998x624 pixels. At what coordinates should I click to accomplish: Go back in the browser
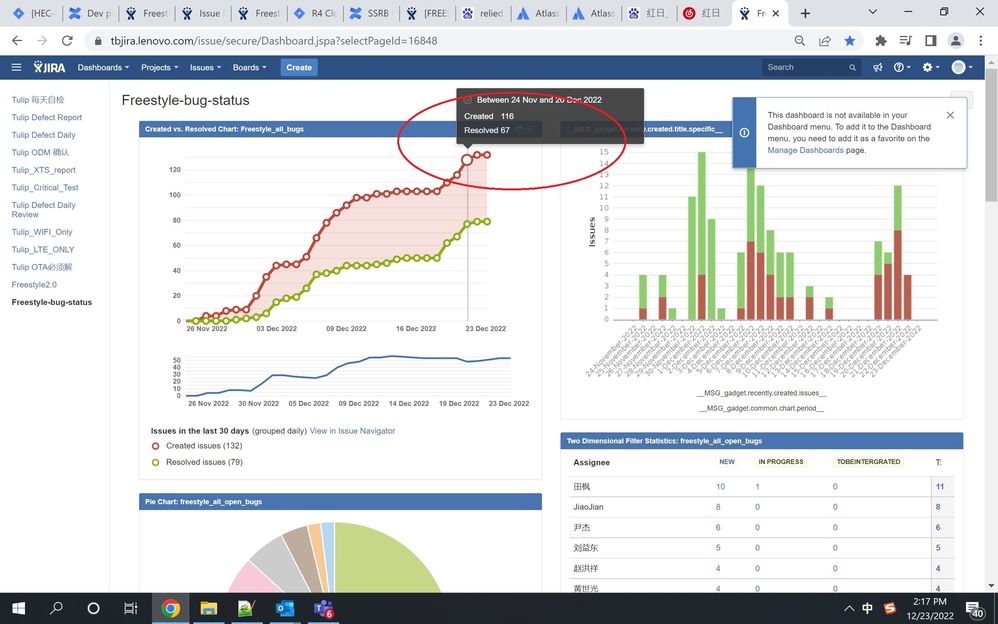pos(17,41)
